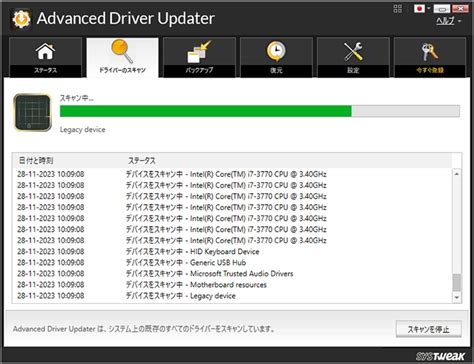Click the magnifying glass scan icon
474x364 pixels.
122,51
